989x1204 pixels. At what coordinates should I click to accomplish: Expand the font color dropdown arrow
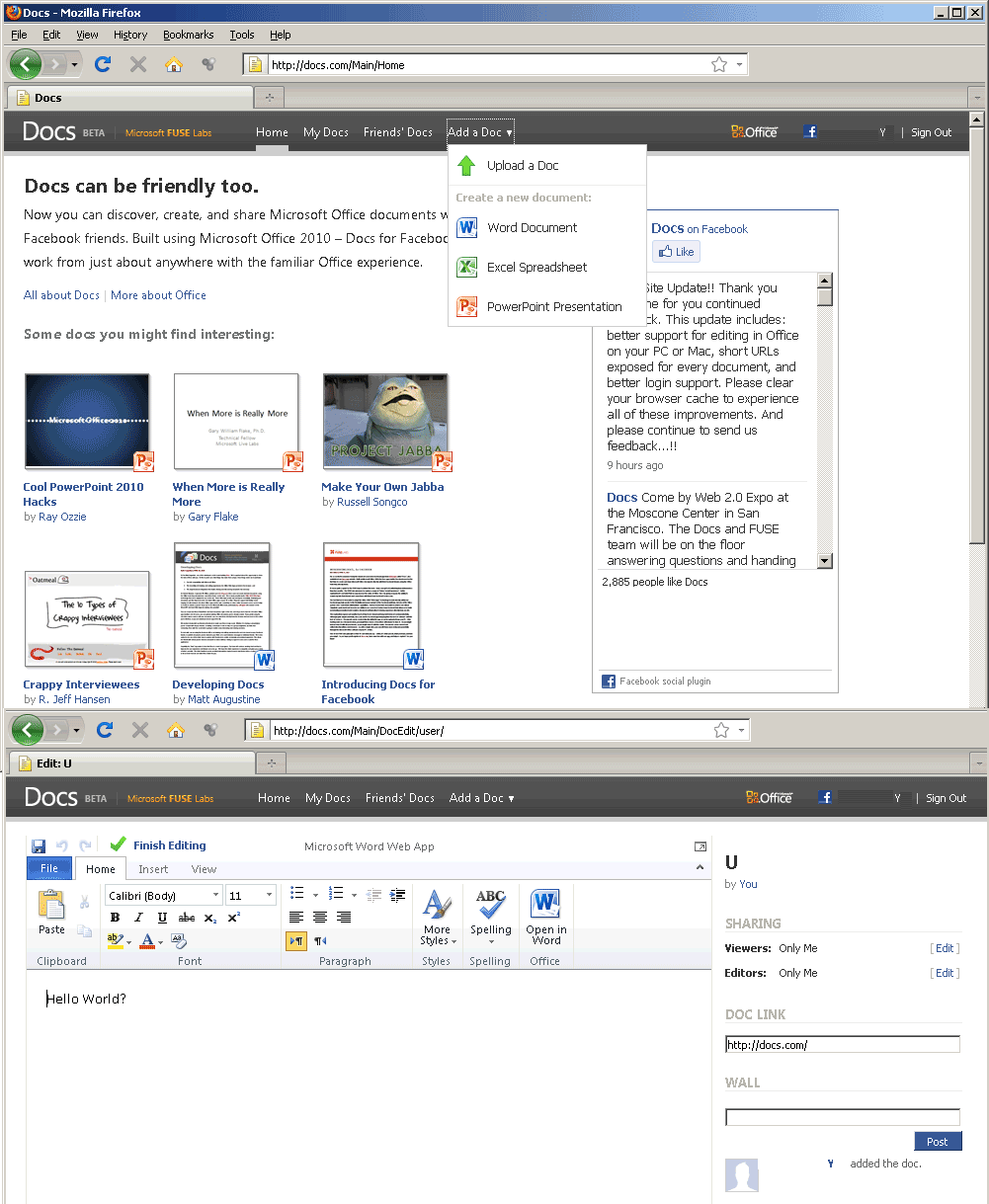162,941
